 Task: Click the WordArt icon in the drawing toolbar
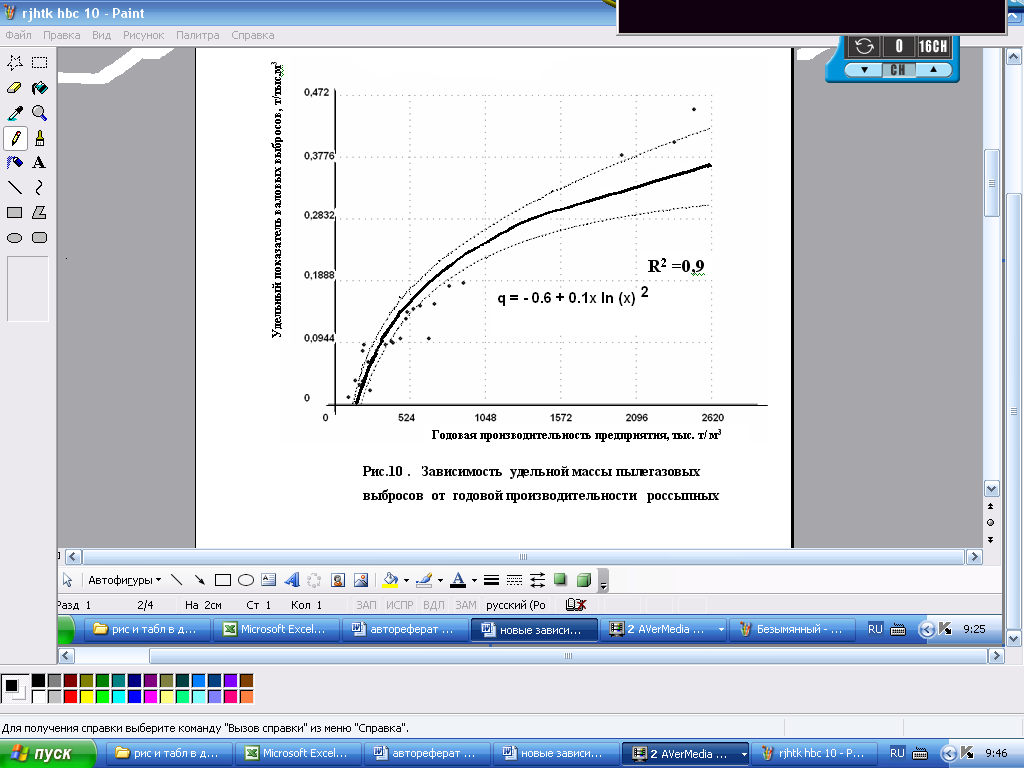(x=292, y=580)
